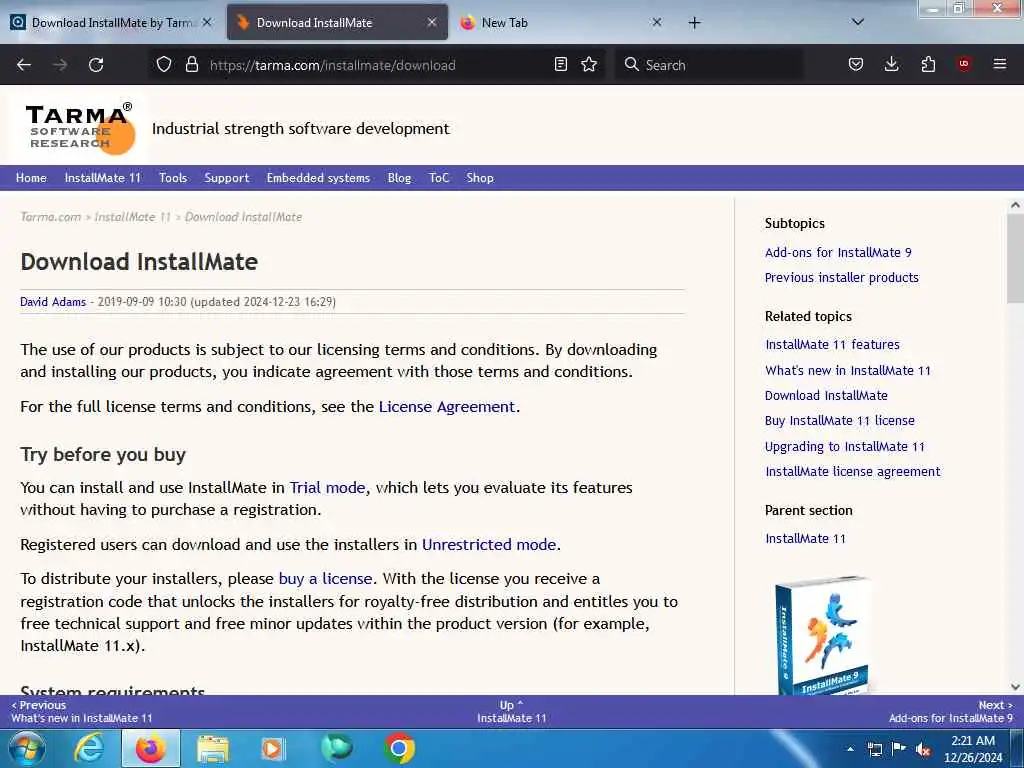Open File Explorer folder taskbar icon
Screen dimensions: 1024x768
[212, 748]
